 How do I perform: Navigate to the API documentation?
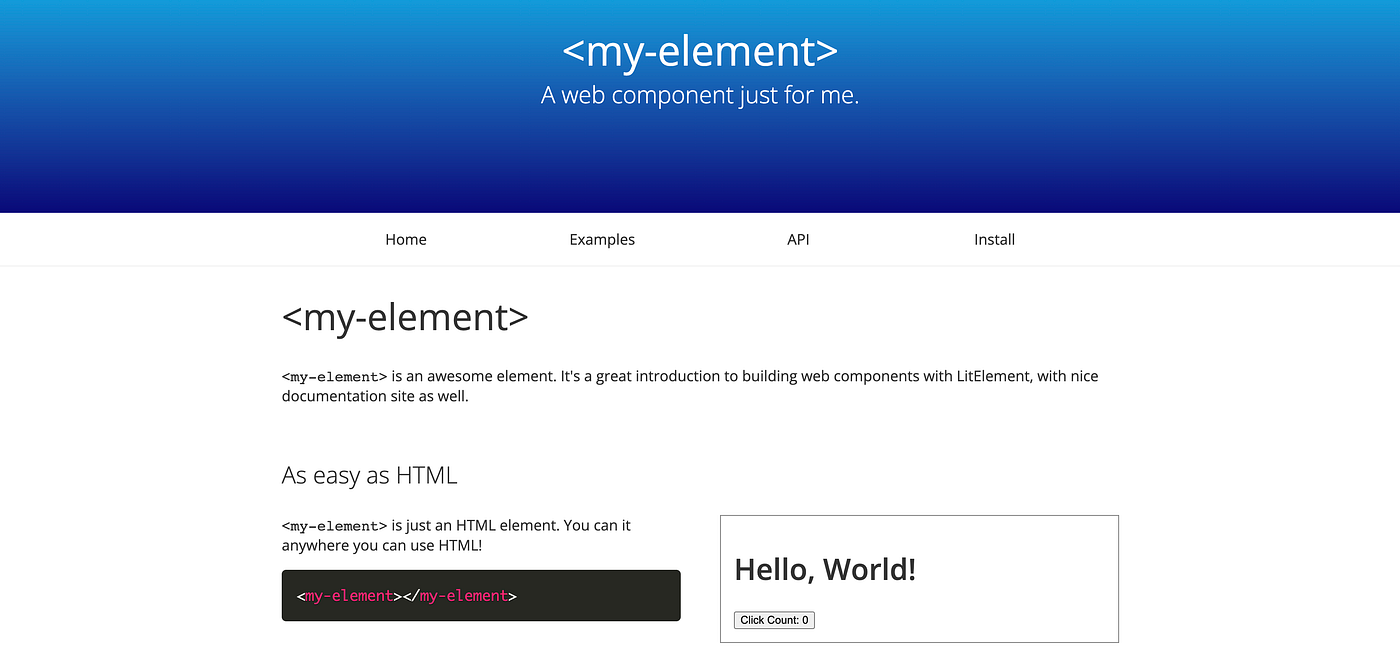coord(797,239)
